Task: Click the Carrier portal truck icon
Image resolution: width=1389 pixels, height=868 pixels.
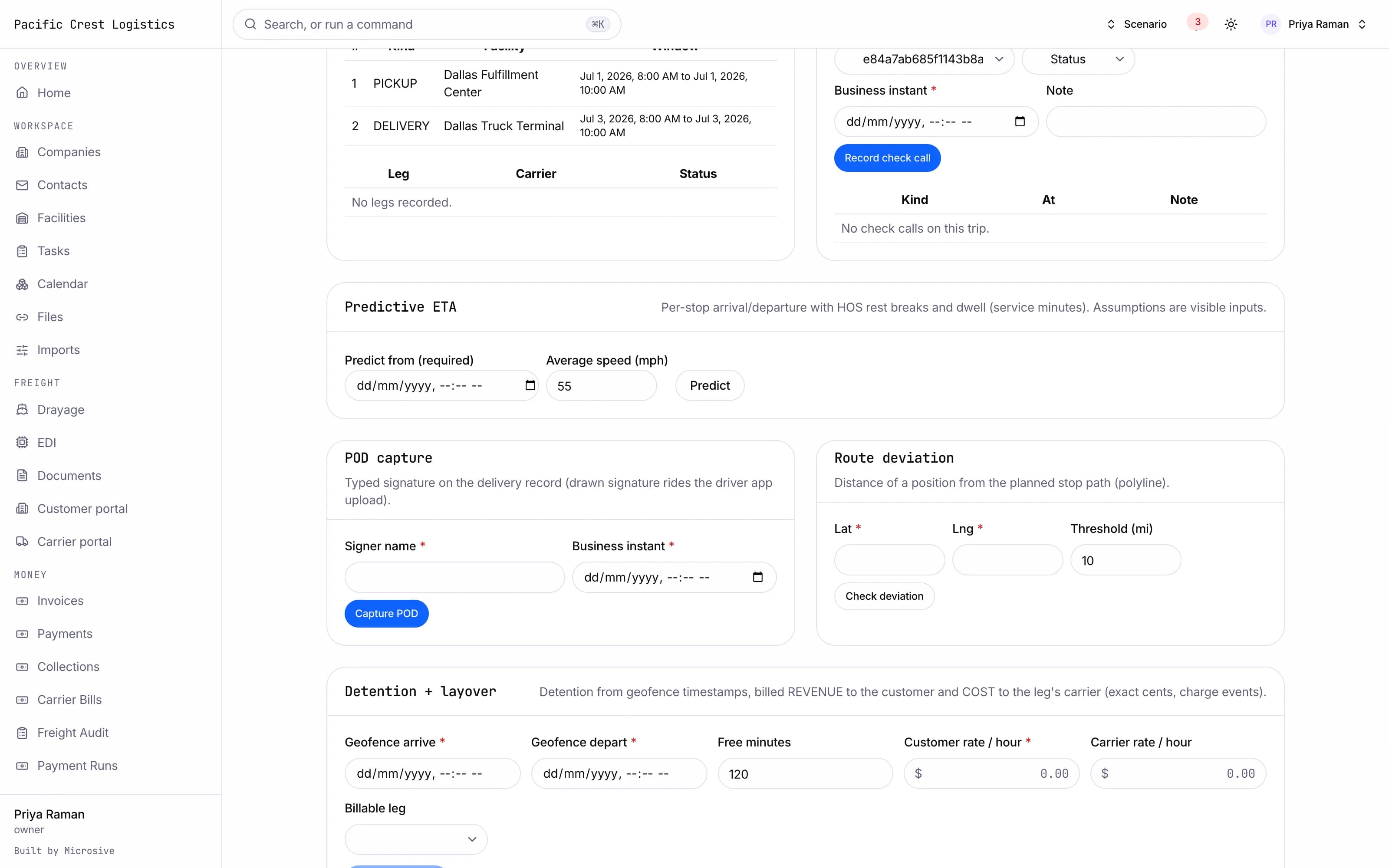Action: [22, 542]
